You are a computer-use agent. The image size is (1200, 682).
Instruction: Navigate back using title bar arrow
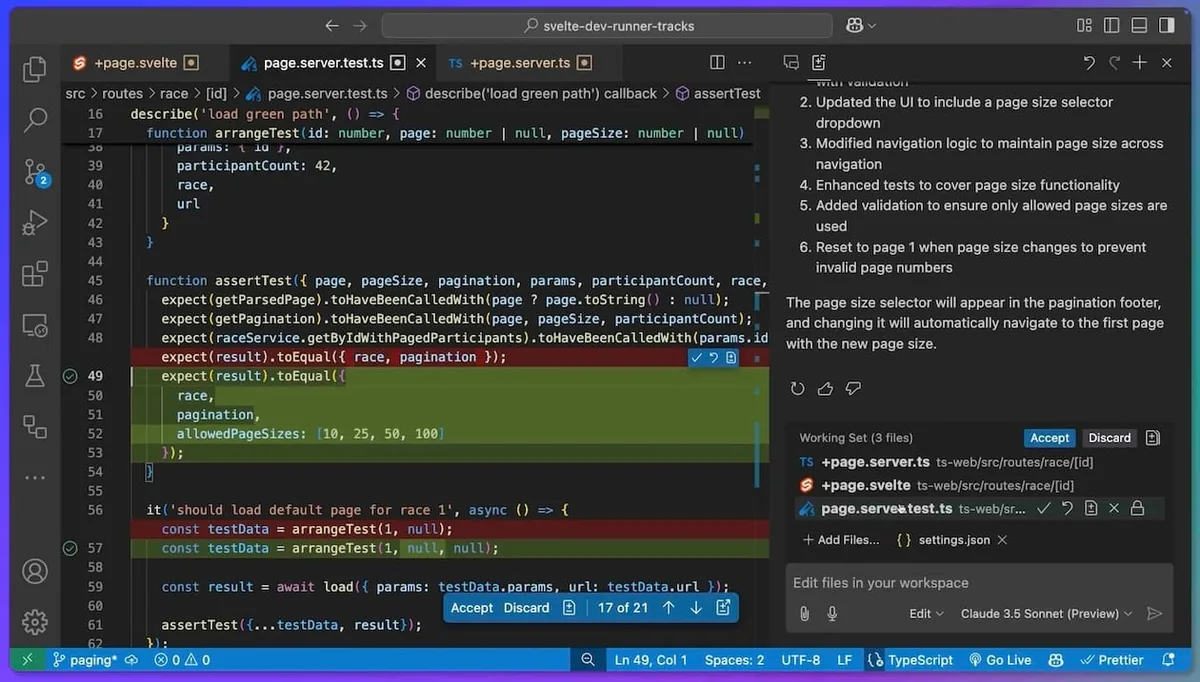tap(332, 26)
